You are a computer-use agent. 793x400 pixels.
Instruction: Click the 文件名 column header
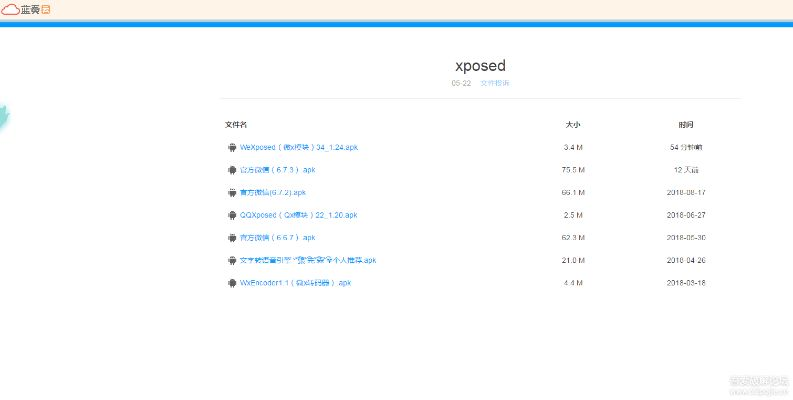(x=236, y=125)
